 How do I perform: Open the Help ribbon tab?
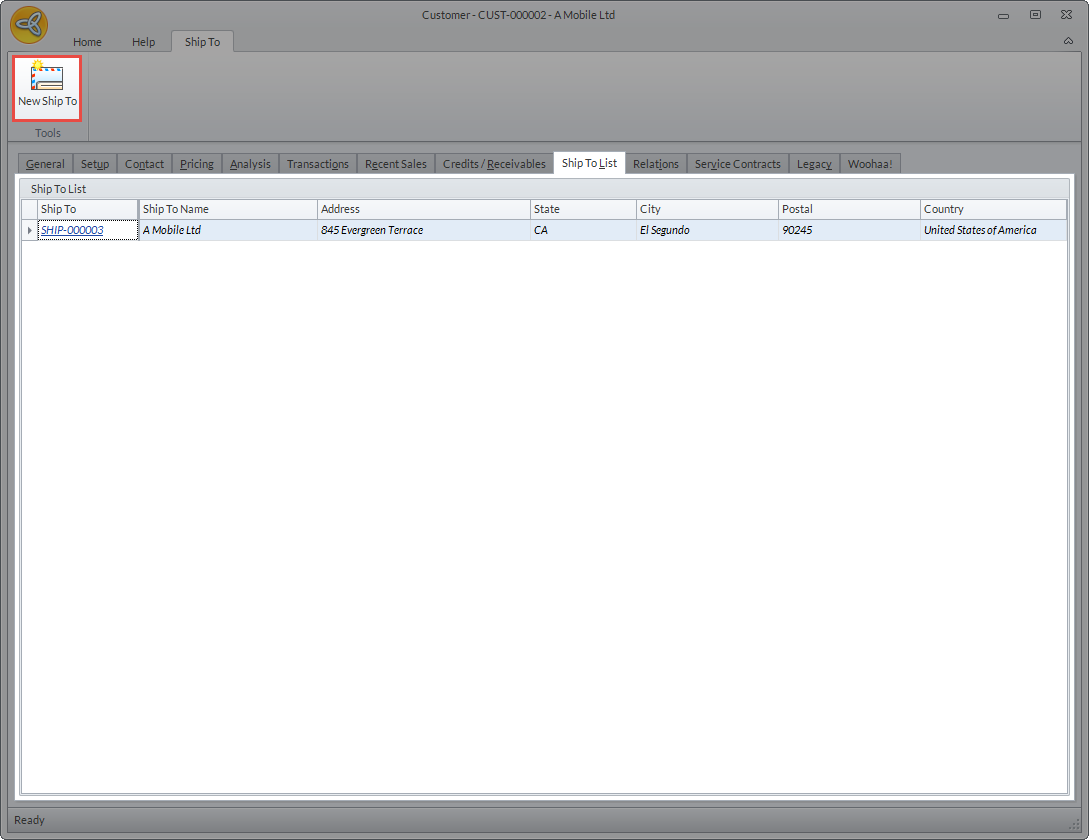[144, 42]
